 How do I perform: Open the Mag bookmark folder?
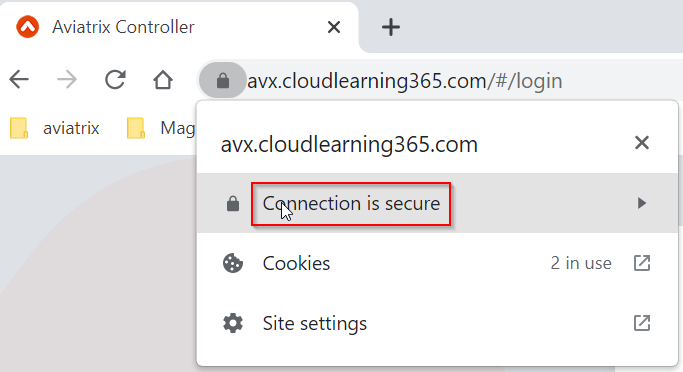[x=160, y=128]
